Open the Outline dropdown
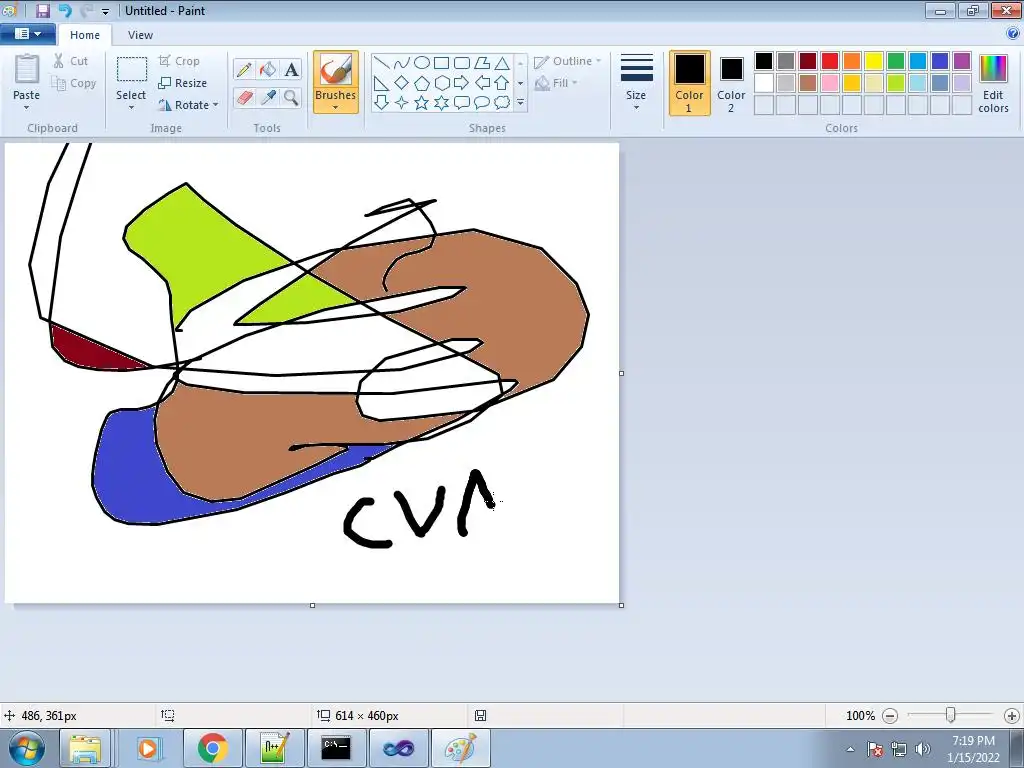This screenshot has width=1024, height=768. coord(567,61)
